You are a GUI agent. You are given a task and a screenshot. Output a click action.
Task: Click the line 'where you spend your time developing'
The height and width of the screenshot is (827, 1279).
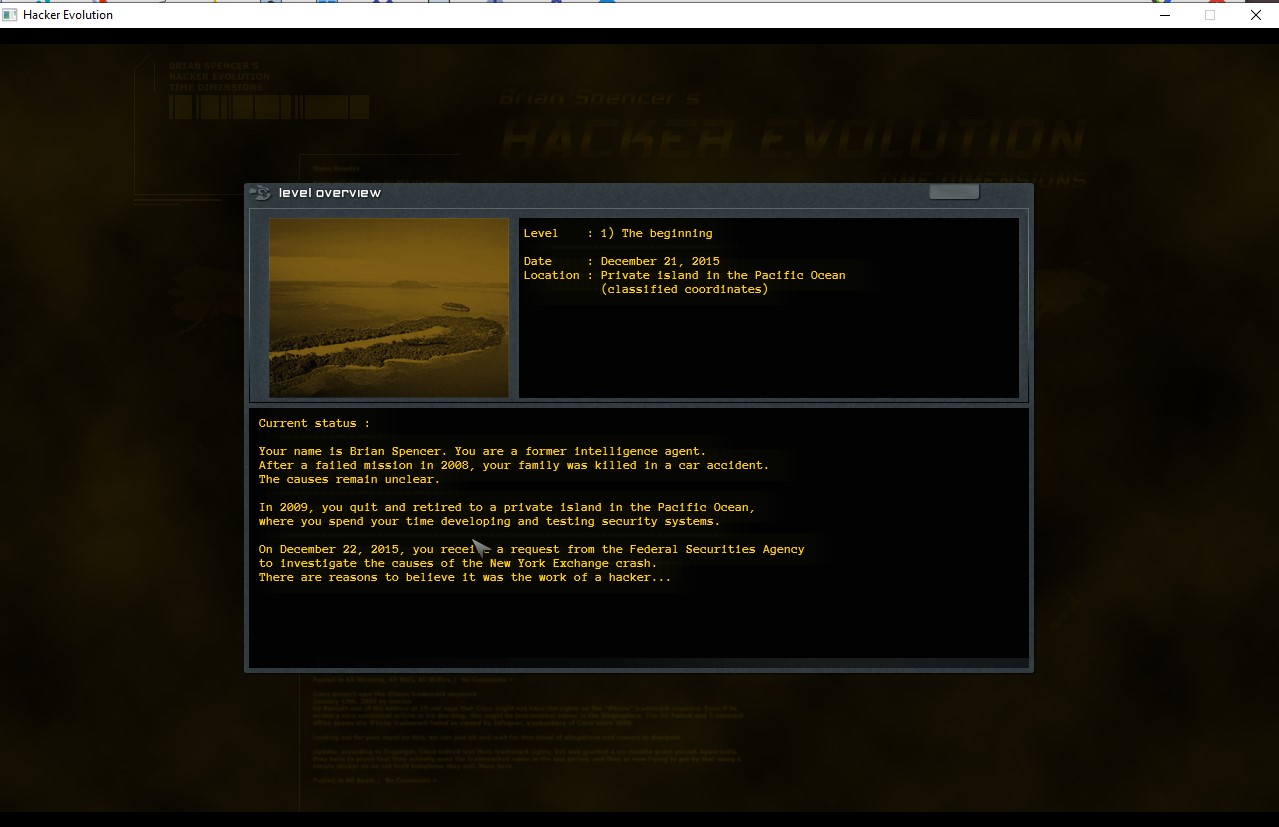(489, 521)
